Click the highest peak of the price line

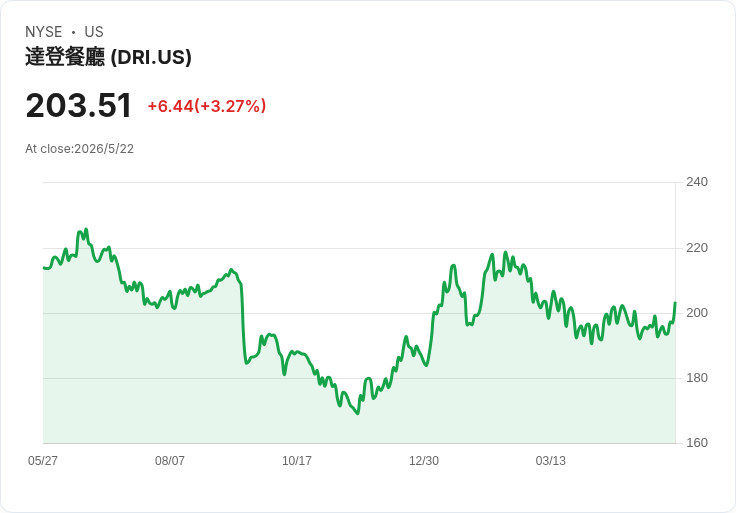pyautogui.click(x=86, y=230)
